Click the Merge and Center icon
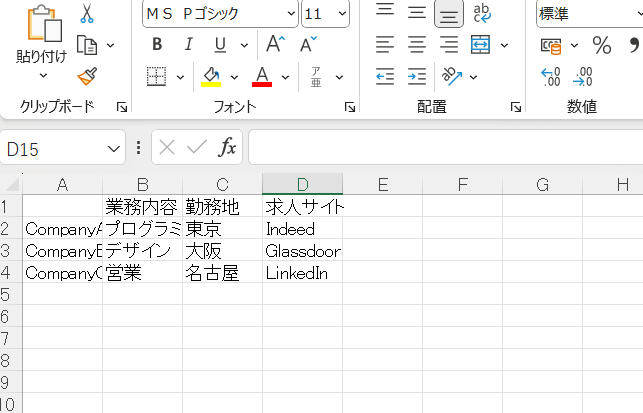643x413 pixels. point(481,45)
